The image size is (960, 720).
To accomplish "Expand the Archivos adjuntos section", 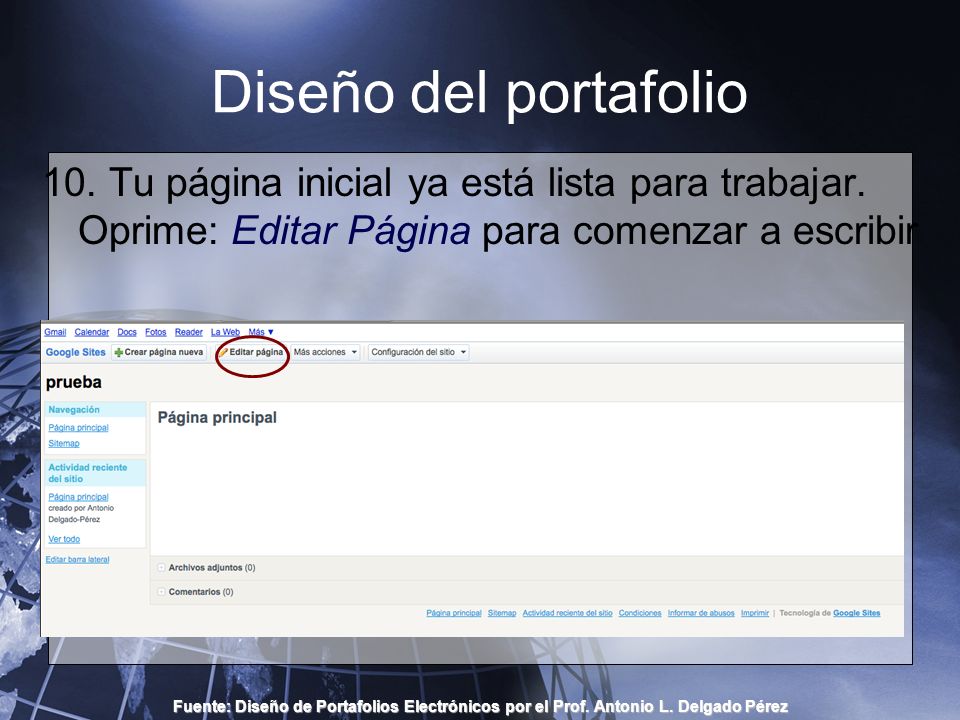I will coord(161,568).
